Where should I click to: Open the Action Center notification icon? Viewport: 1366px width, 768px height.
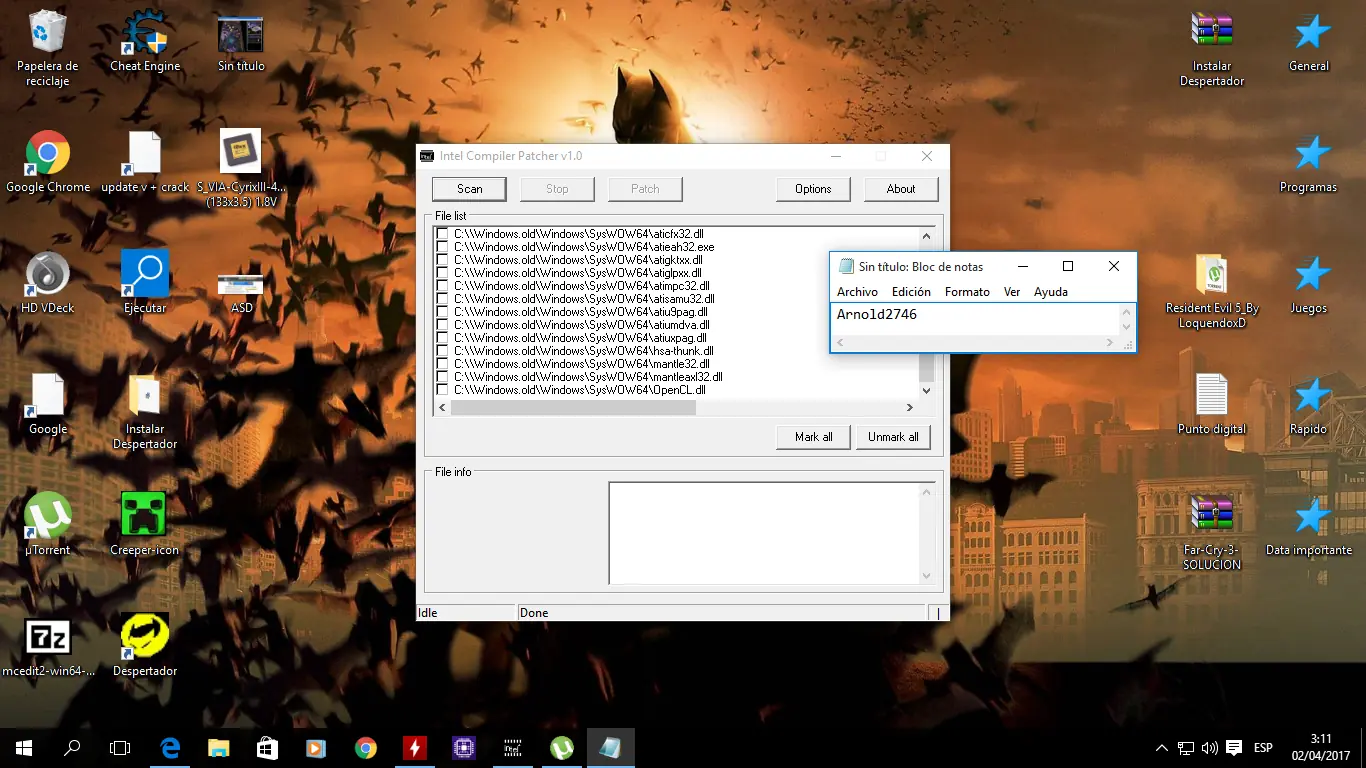pyautogui.click(x=1234, y=748)
